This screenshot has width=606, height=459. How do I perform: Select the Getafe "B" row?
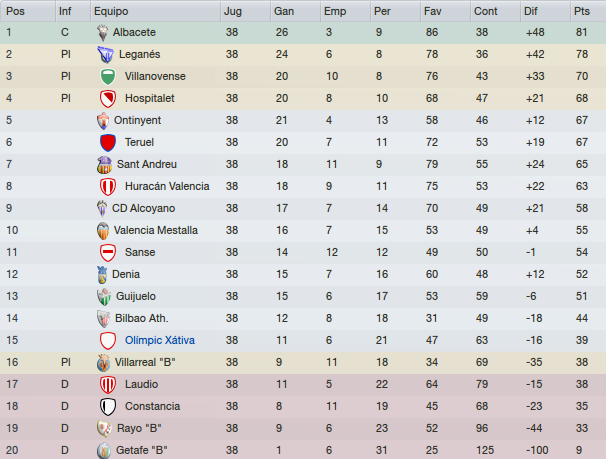coord(303,450)
